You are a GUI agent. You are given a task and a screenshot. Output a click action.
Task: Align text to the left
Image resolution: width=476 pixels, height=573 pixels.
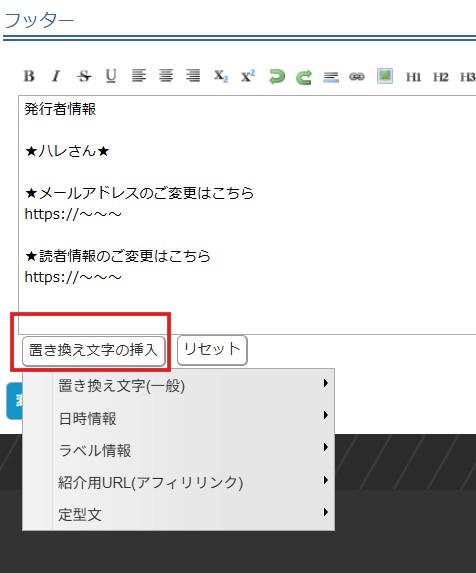pyautogui.click(x=139, y=76)
